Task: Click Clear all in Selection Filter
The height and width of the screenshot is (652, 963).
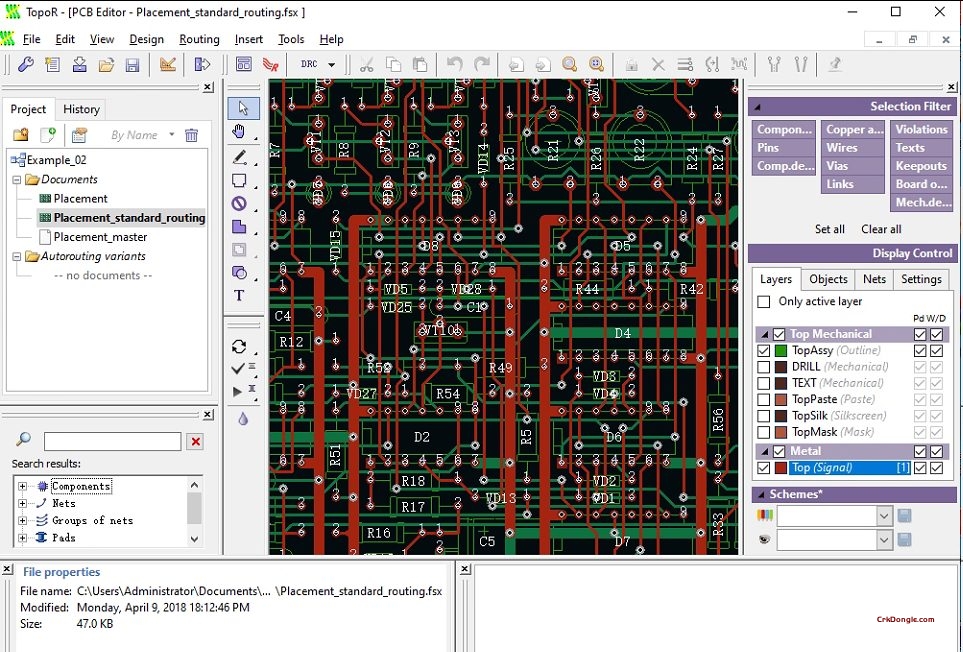Action: (x=881, y=229)
